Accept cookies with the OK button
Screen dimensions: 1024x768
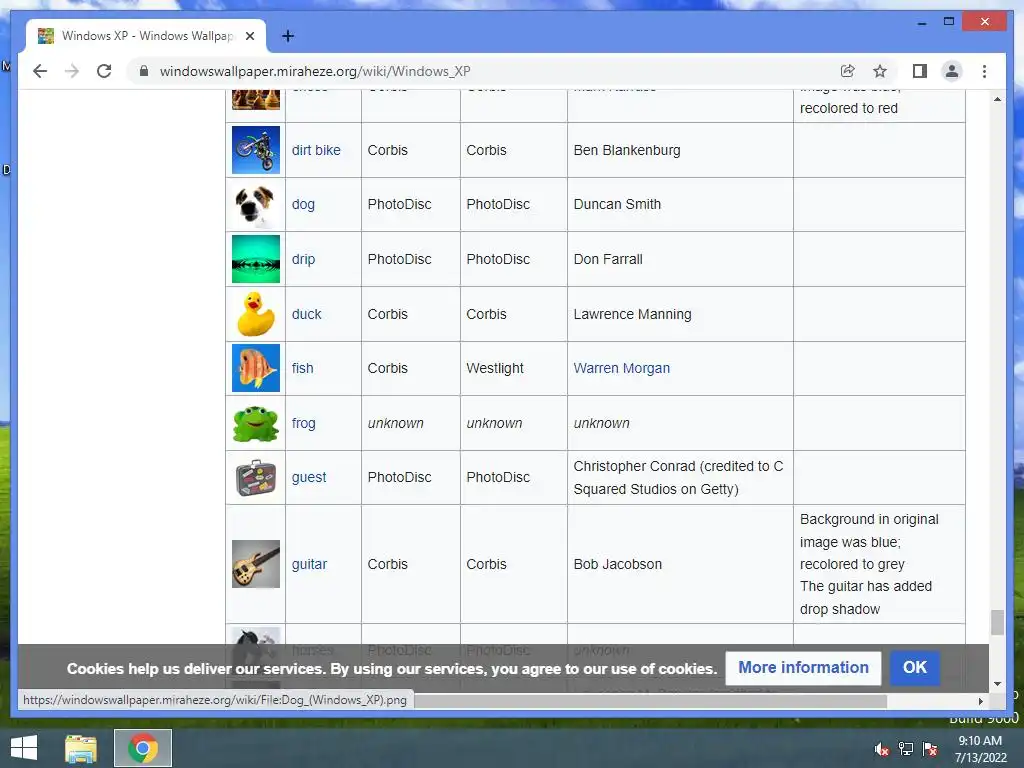pyautogui.click(x=914, y=667)
